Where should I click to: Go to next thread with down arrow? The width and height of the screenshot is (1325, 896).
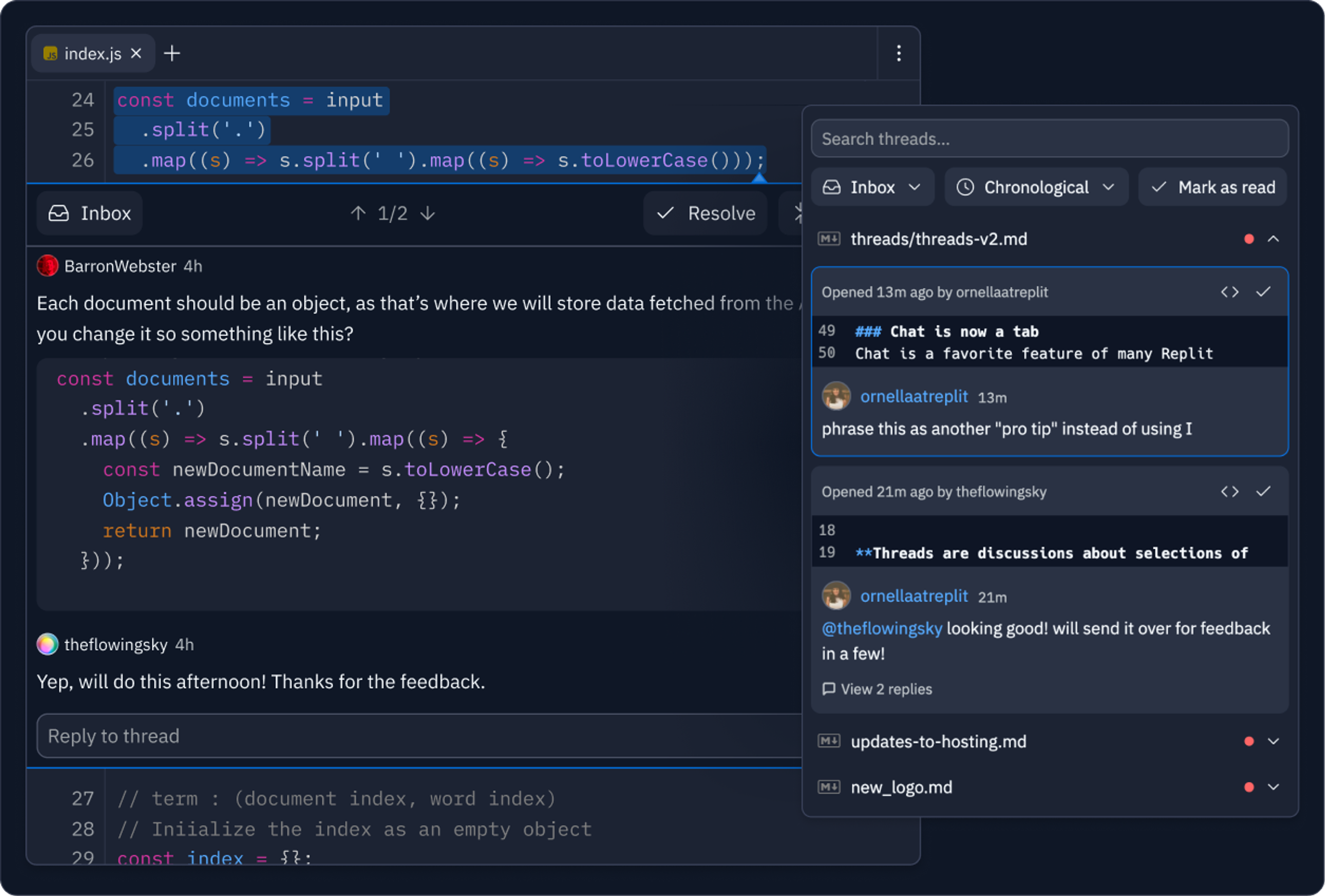428,213
